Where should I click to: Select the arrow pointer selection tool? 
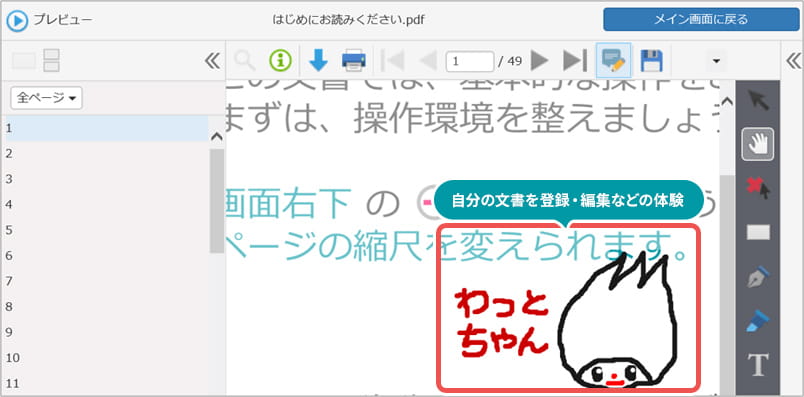pyautogui.click(x=758, y=101)
